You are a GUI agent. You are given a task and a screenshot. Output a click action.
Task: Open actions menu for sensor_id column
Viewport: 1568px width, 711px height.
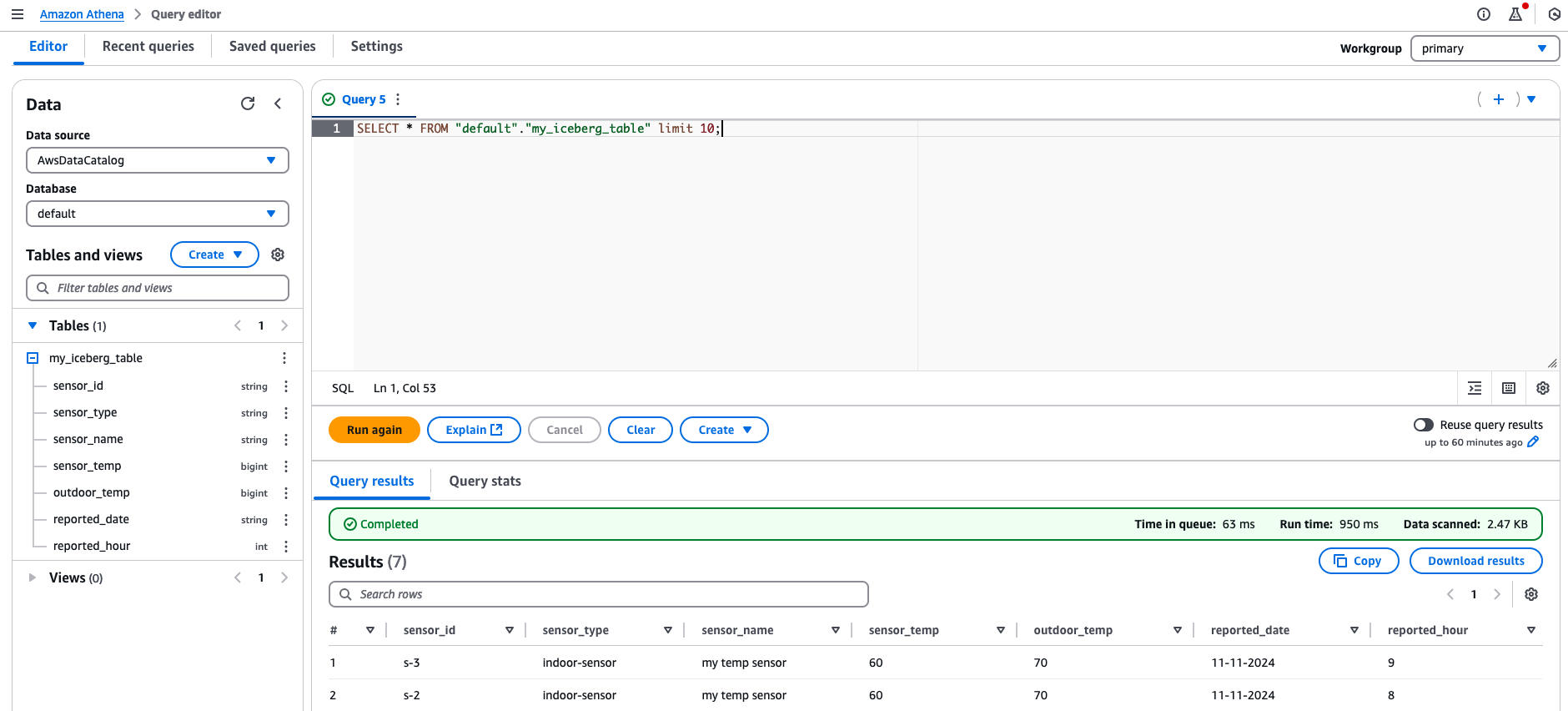[x=286, y=386]
